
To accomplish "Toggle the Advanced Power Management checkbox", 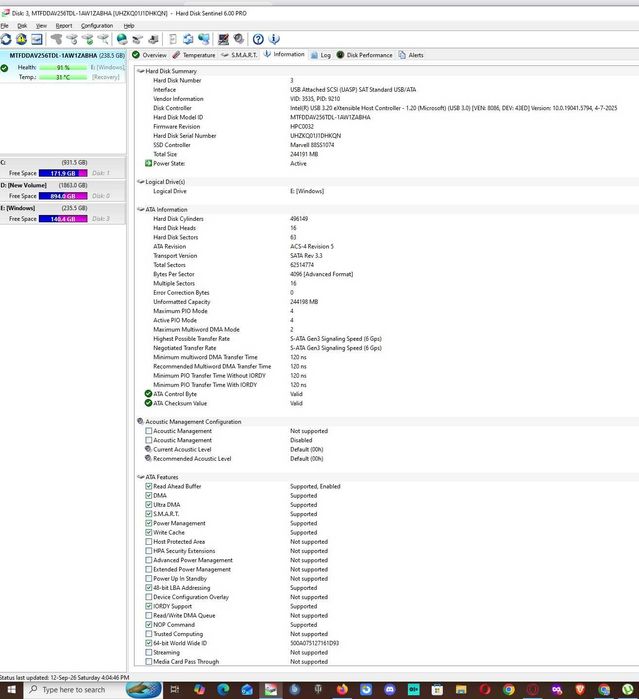I will tap(149, 560).
